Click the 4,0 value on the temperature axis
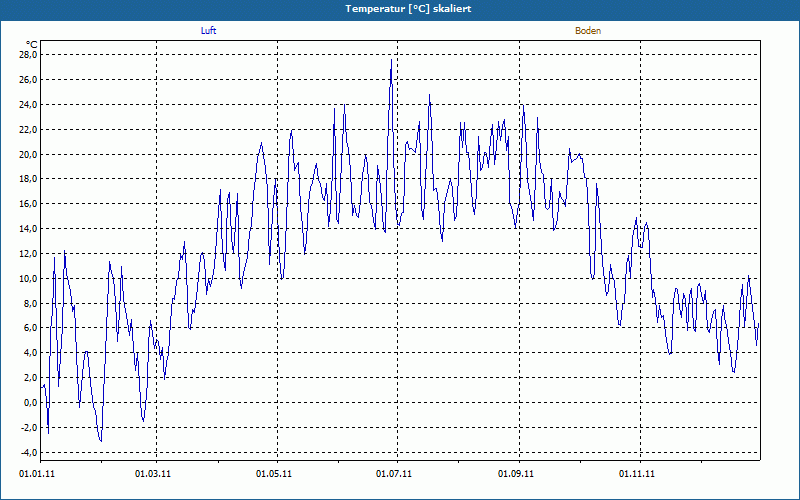Image resolution: width=800 pixels, height=500 pixels. pos(31,353)
